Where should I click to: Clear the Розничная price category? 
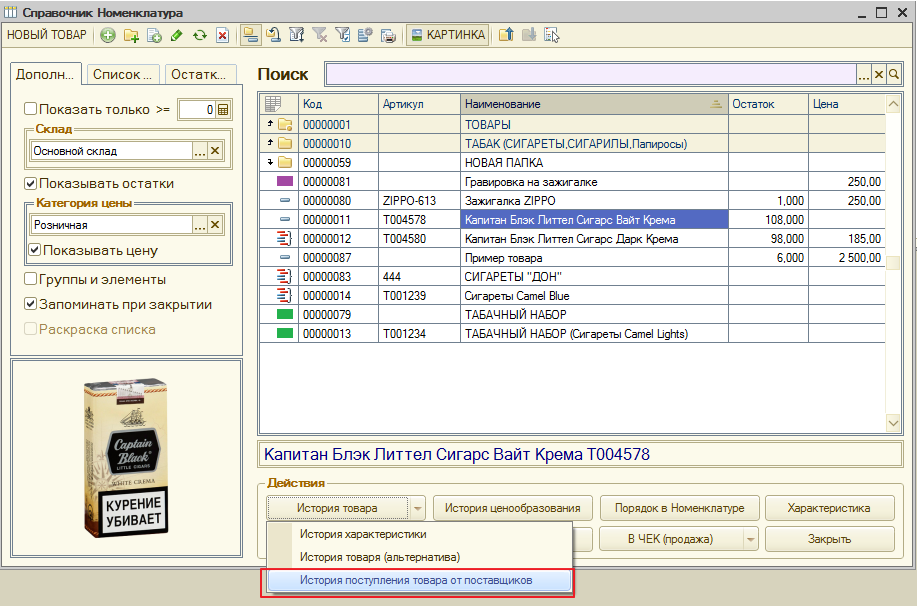click(x=215, y=225)
